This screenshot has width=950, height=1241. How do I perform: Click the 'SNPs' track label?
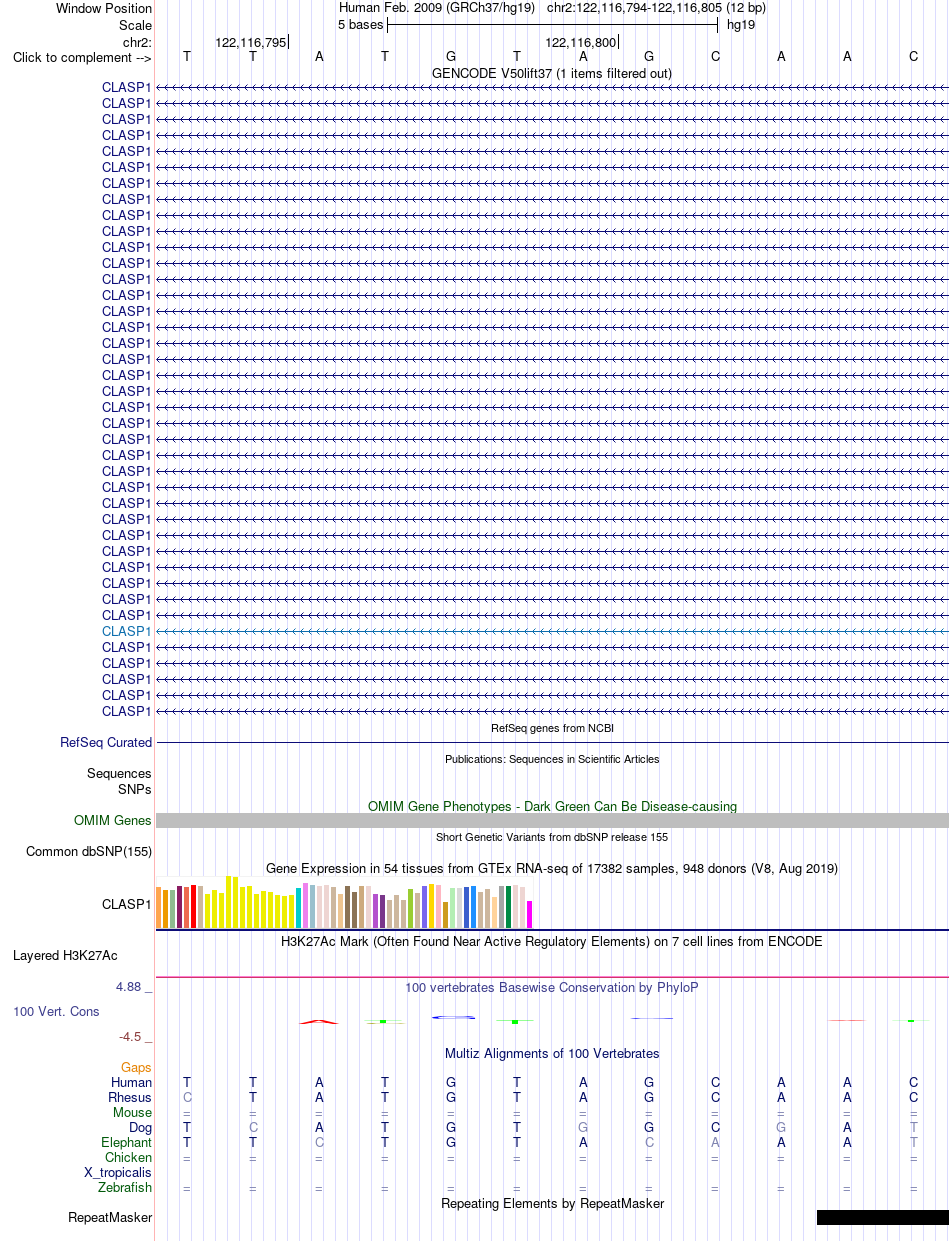pos(135,789)
